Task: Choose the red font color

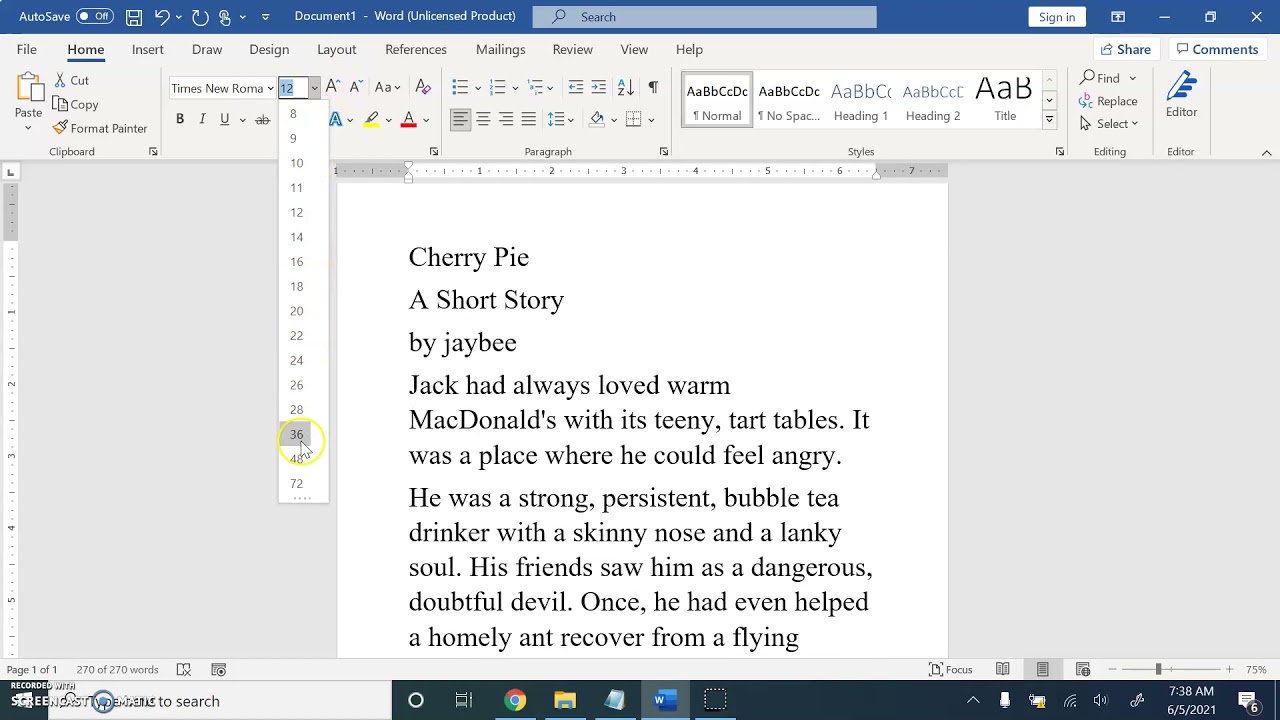Action: click(x=408, y=119)
